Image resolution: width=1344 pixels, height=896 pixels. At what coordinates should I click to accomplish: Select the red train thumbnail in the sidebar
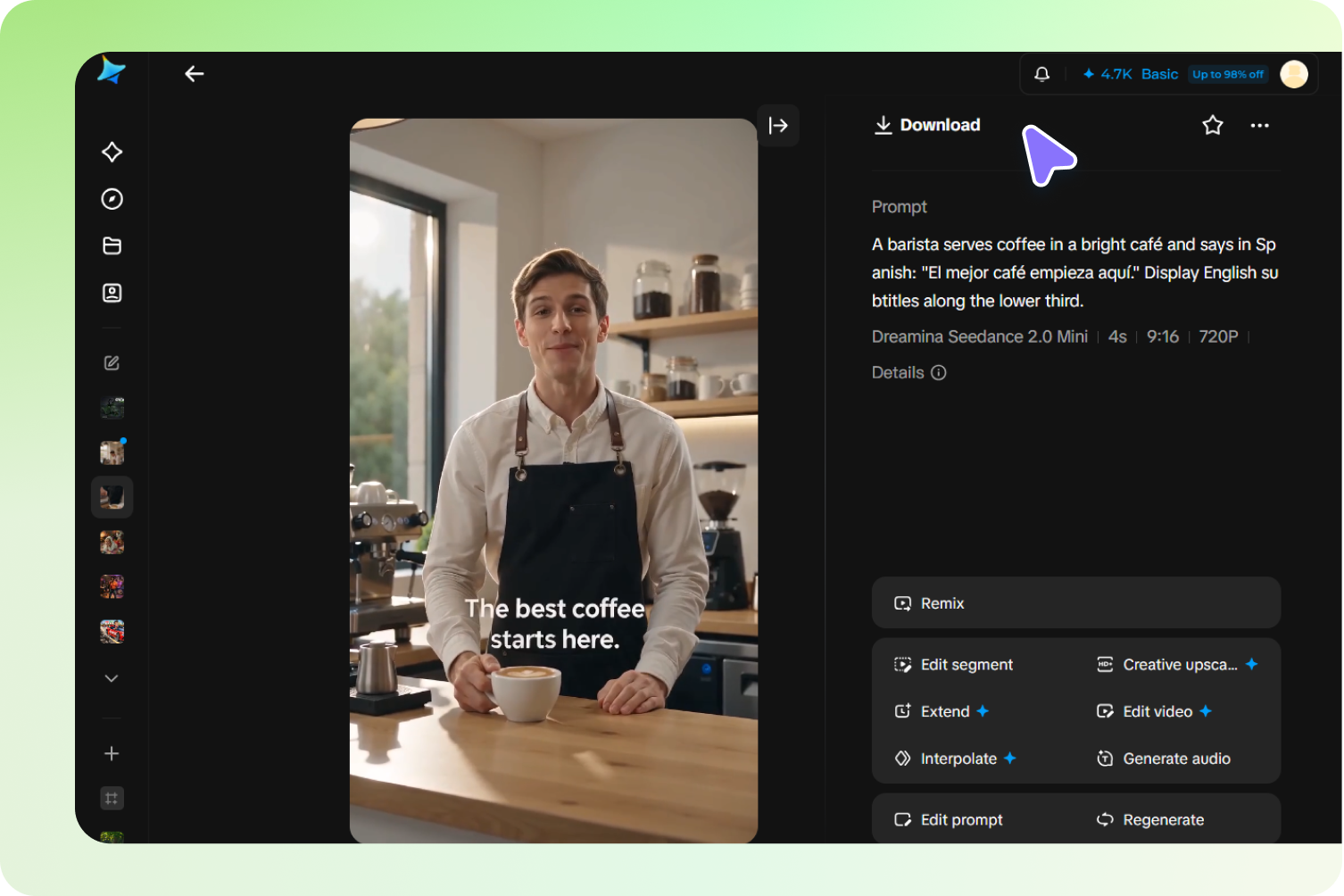pyautogui.click(x=112, y=632)
